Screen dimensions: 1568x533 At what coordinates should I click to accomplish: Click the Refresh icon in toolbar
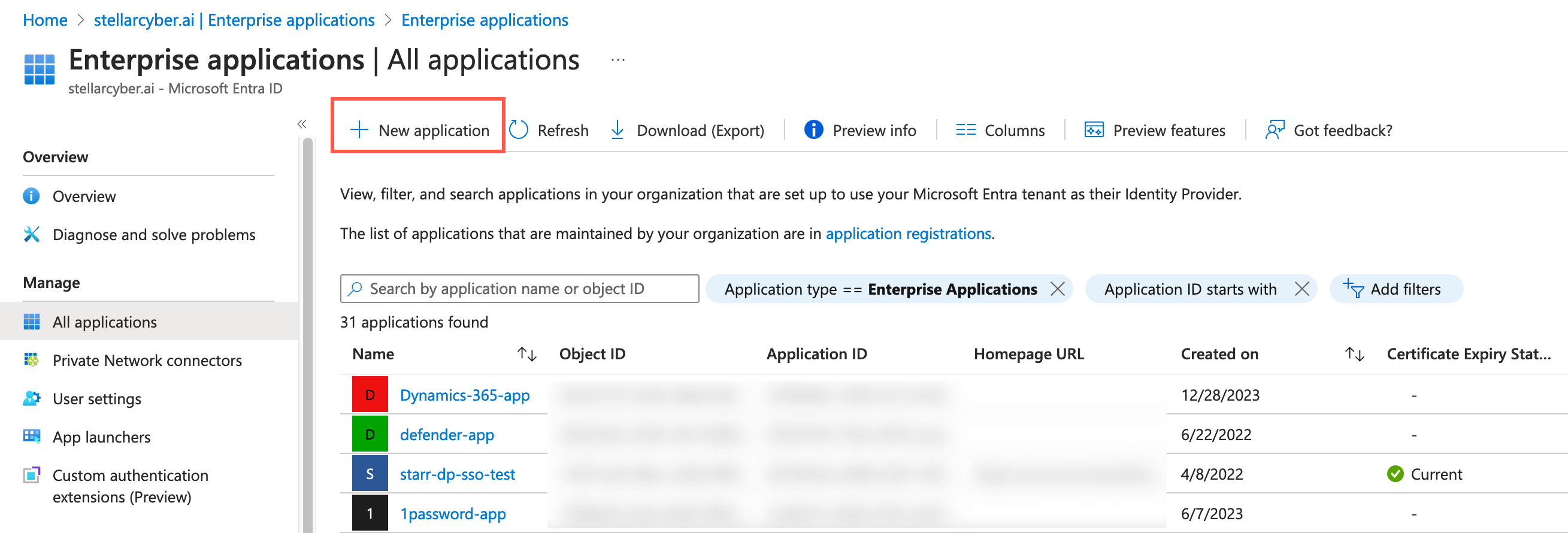(519, 129)
